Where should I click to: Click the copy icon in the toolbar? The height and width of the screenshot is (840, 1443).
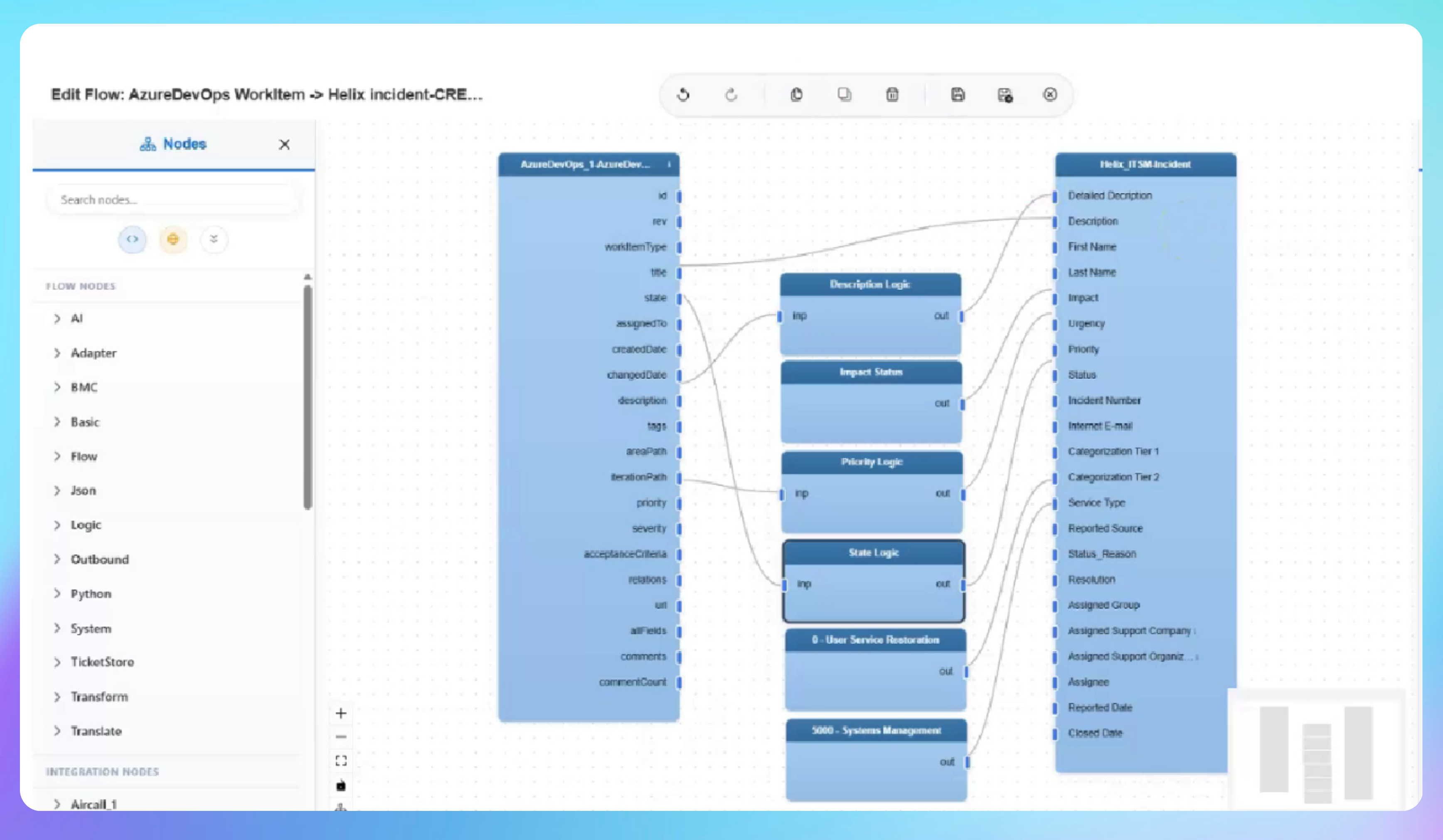[x=844, y=94]
